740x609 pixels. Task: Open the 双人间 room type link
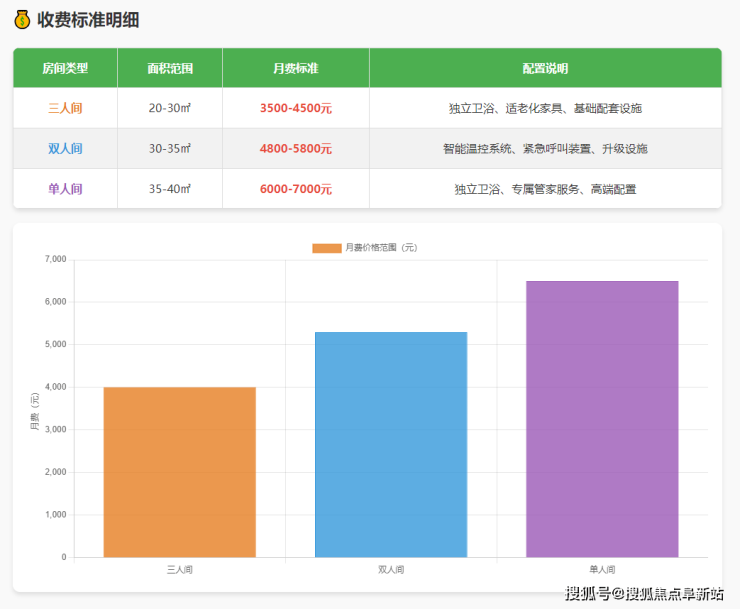coord(65,148)
